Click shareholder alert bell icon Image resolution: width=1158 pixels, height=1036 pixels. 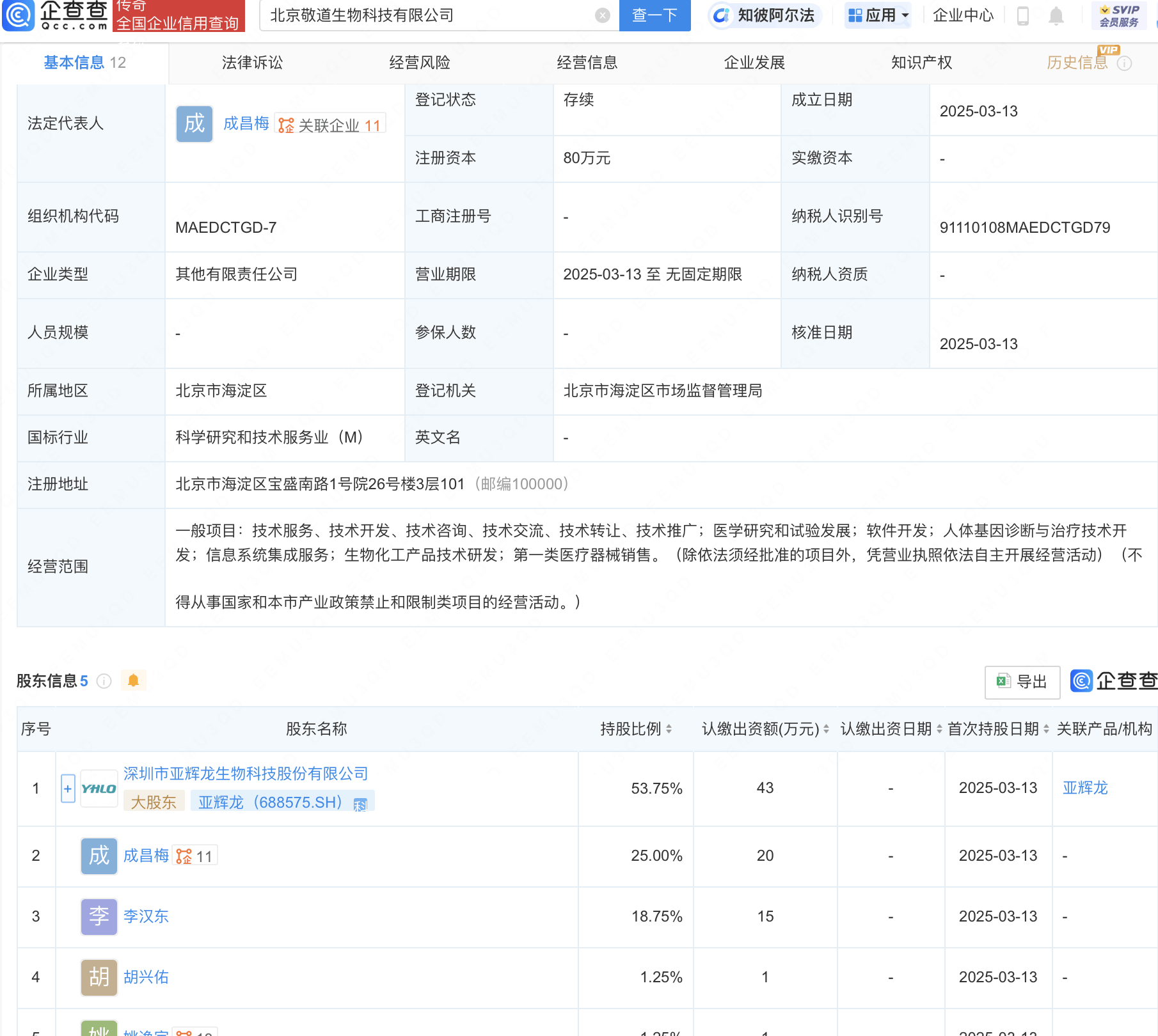[x=133, y=680]
